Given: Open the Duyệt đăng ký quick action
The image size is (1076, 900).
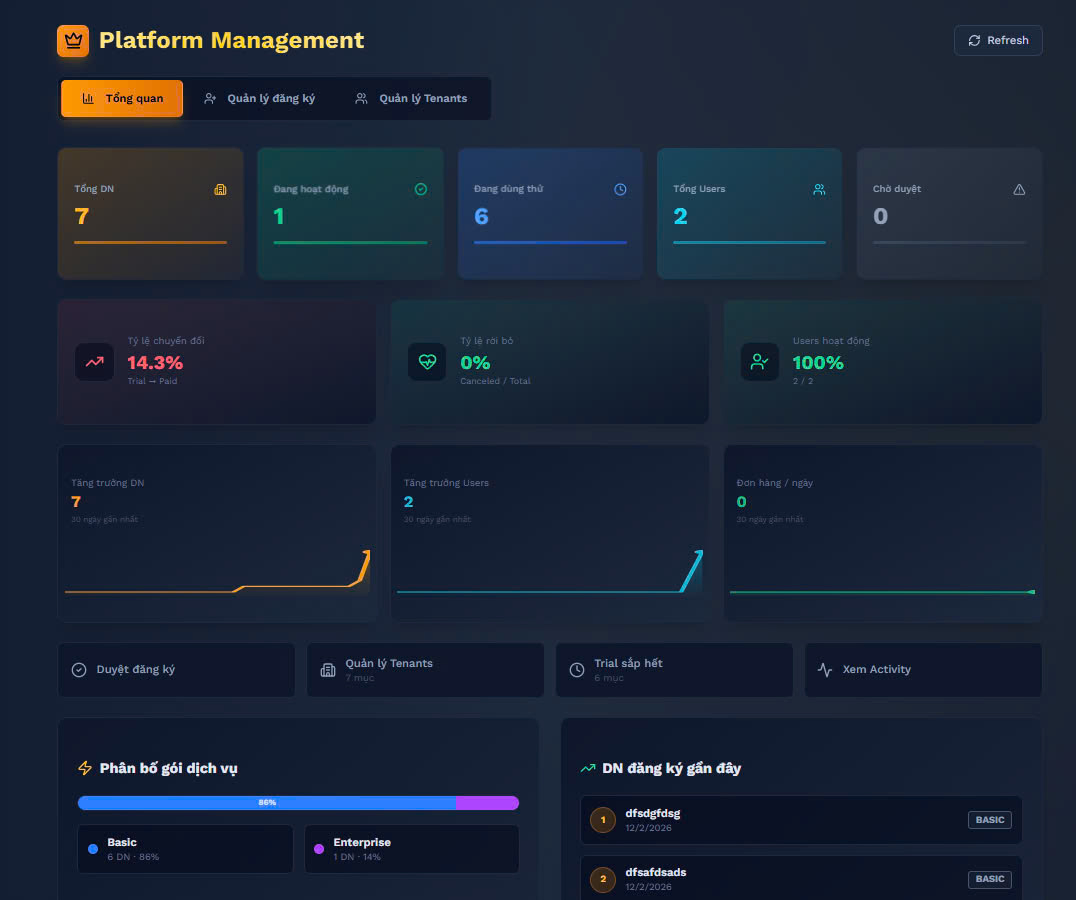Looking at the screenshot, I should click(176, 670).
